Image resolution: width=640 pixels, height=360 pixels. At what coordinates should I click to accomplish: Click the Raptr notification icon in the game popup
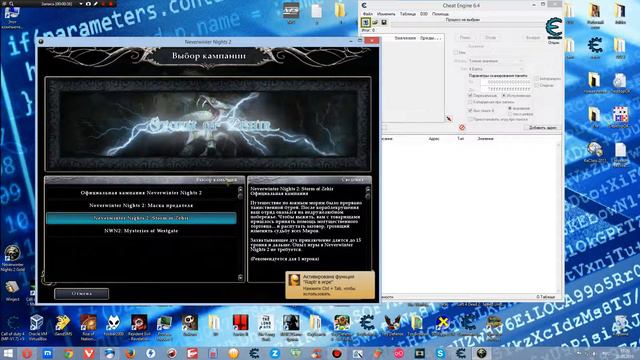point(294,280)
